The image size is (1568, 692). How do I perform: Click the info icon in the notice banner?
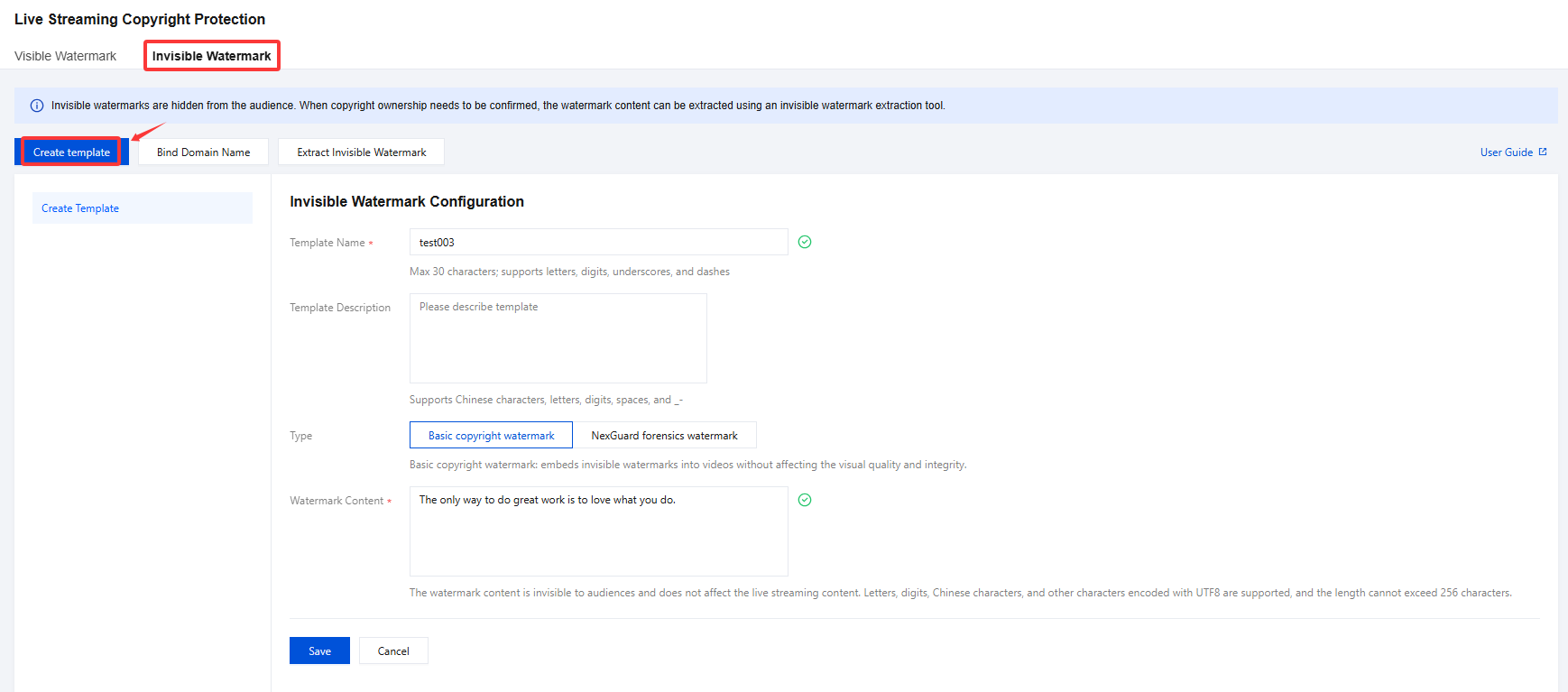coord(37,106)
